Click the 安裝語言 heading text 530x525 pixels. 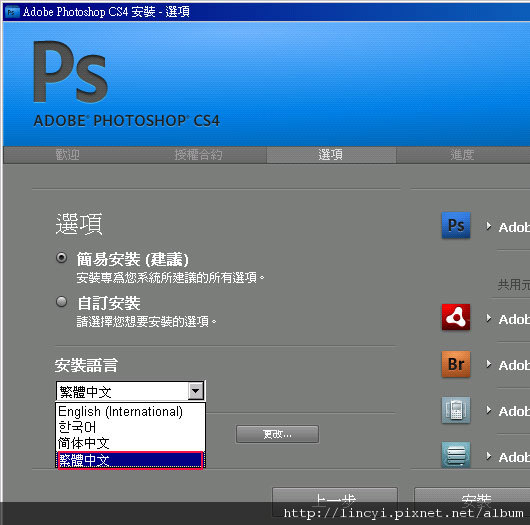(x=86, y=365)
